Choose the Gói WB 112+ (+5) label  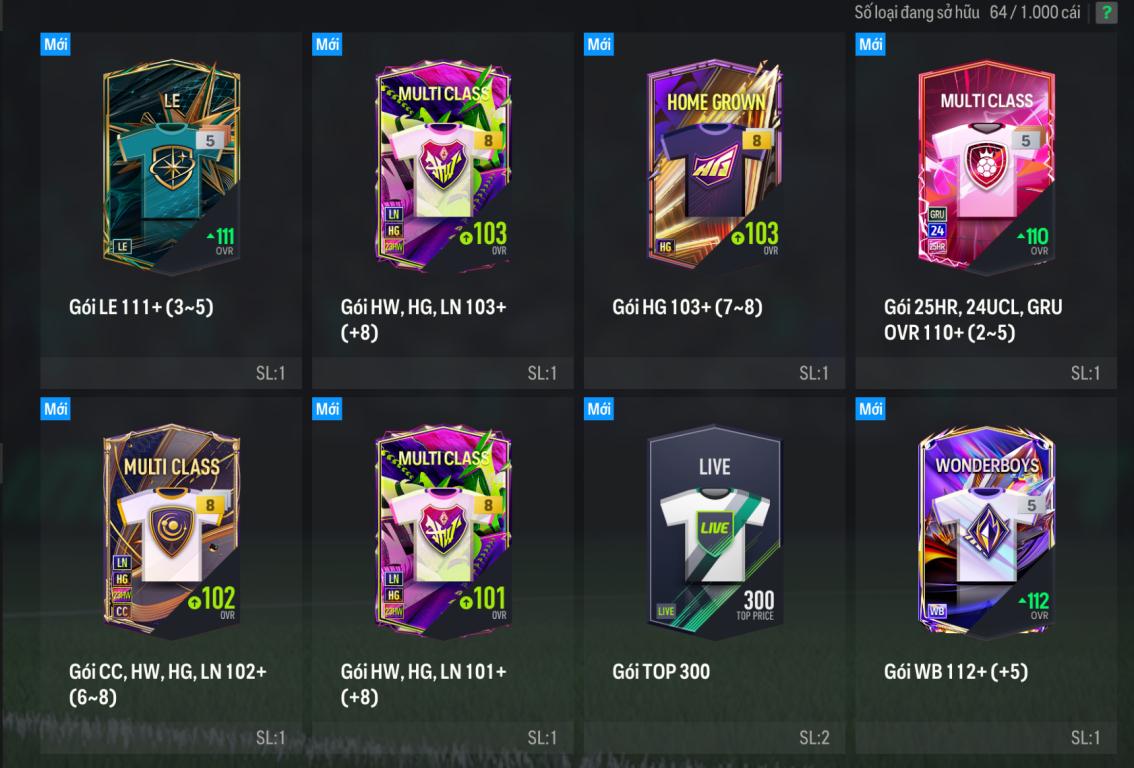[955, 672]
